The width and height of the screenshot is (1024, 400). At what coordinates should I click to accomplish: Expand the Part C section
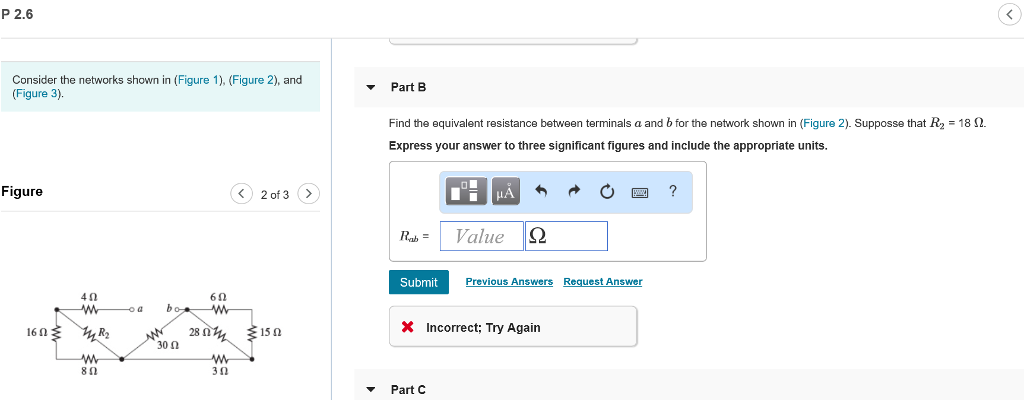point(371,390)
